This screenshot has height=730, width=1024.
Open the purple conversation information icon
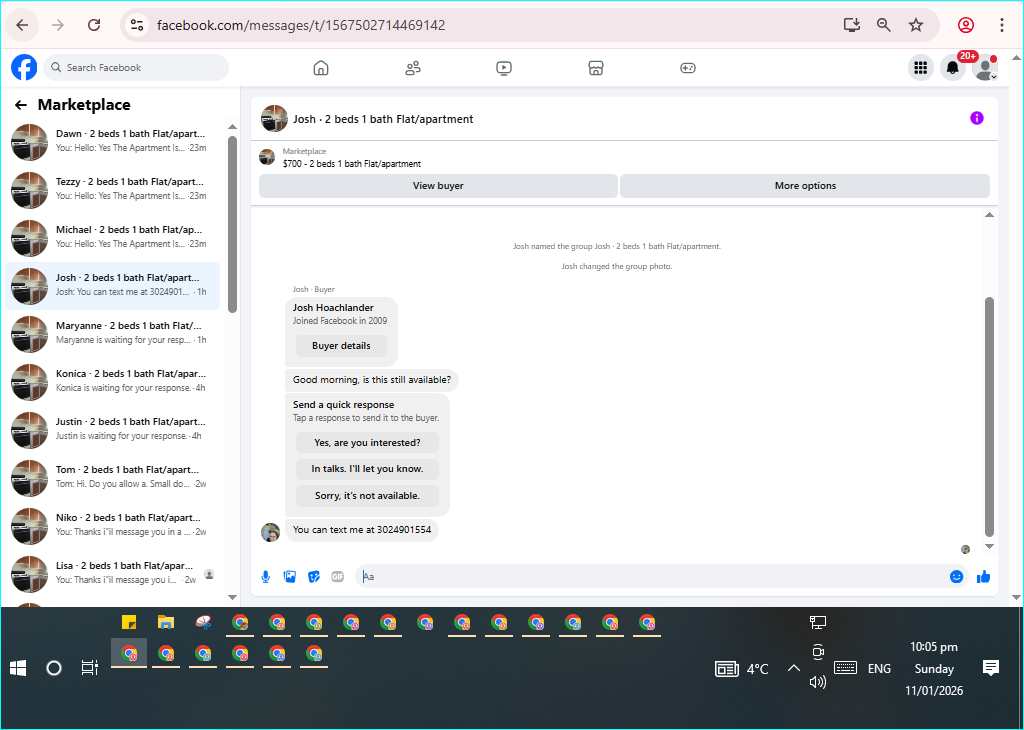[x=976, y=118]
